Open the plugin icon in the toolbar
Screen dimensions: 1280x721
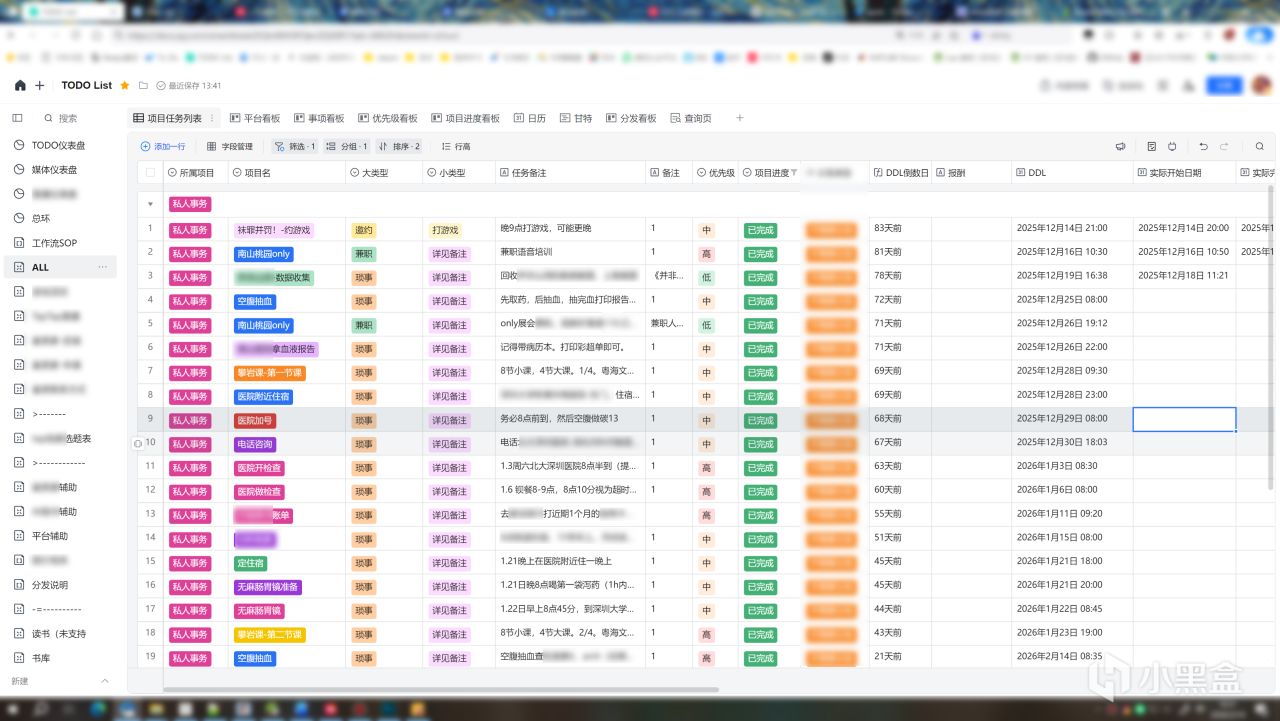point(1172,146)
